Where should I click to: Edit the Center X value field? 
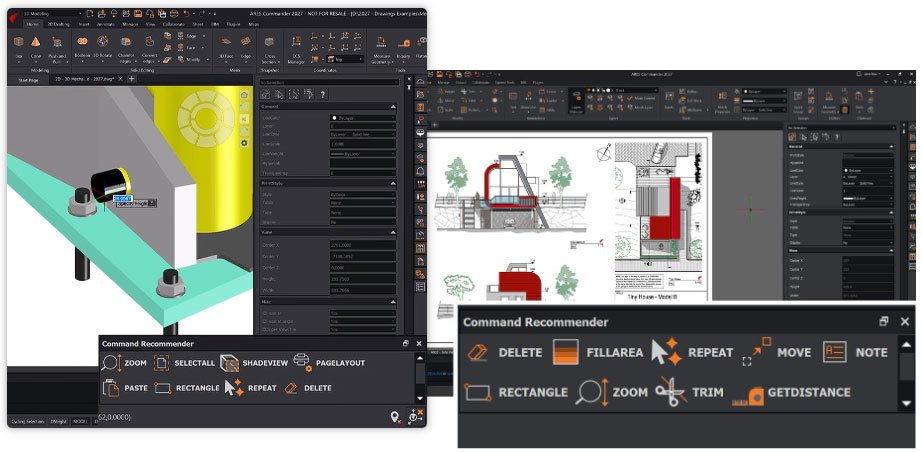pyautogui.click(x=362, y=246)
